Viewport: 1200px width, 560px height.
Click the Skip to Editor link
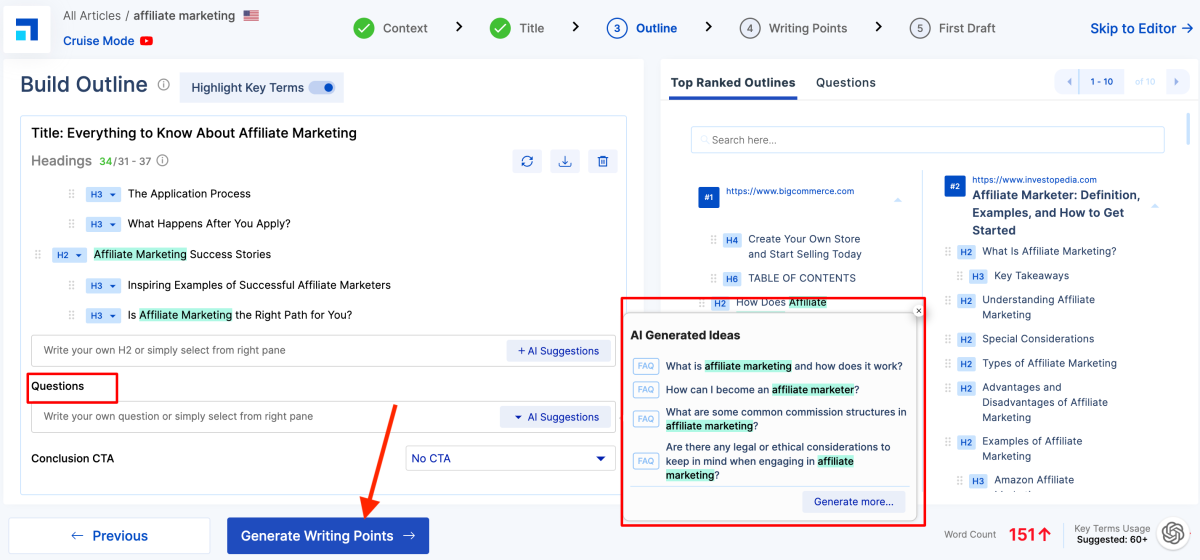coord(1141,28)
